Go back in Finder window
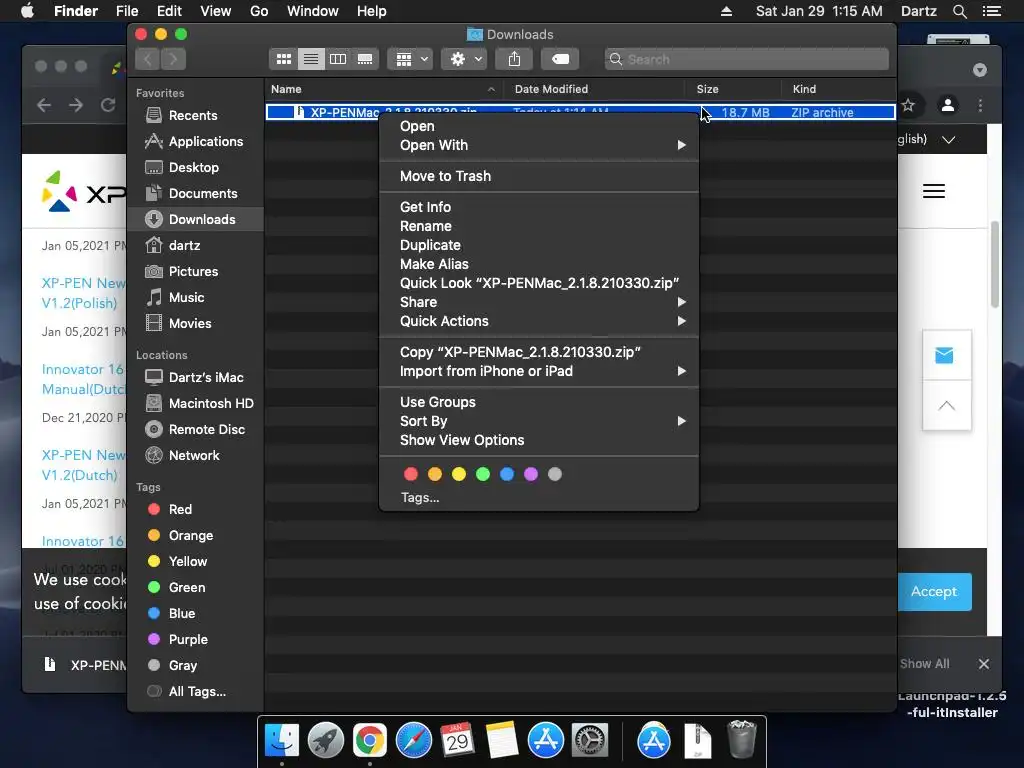Image resolution: width=1024 pixels, height=768 pixels. click(x=148, y=59)
